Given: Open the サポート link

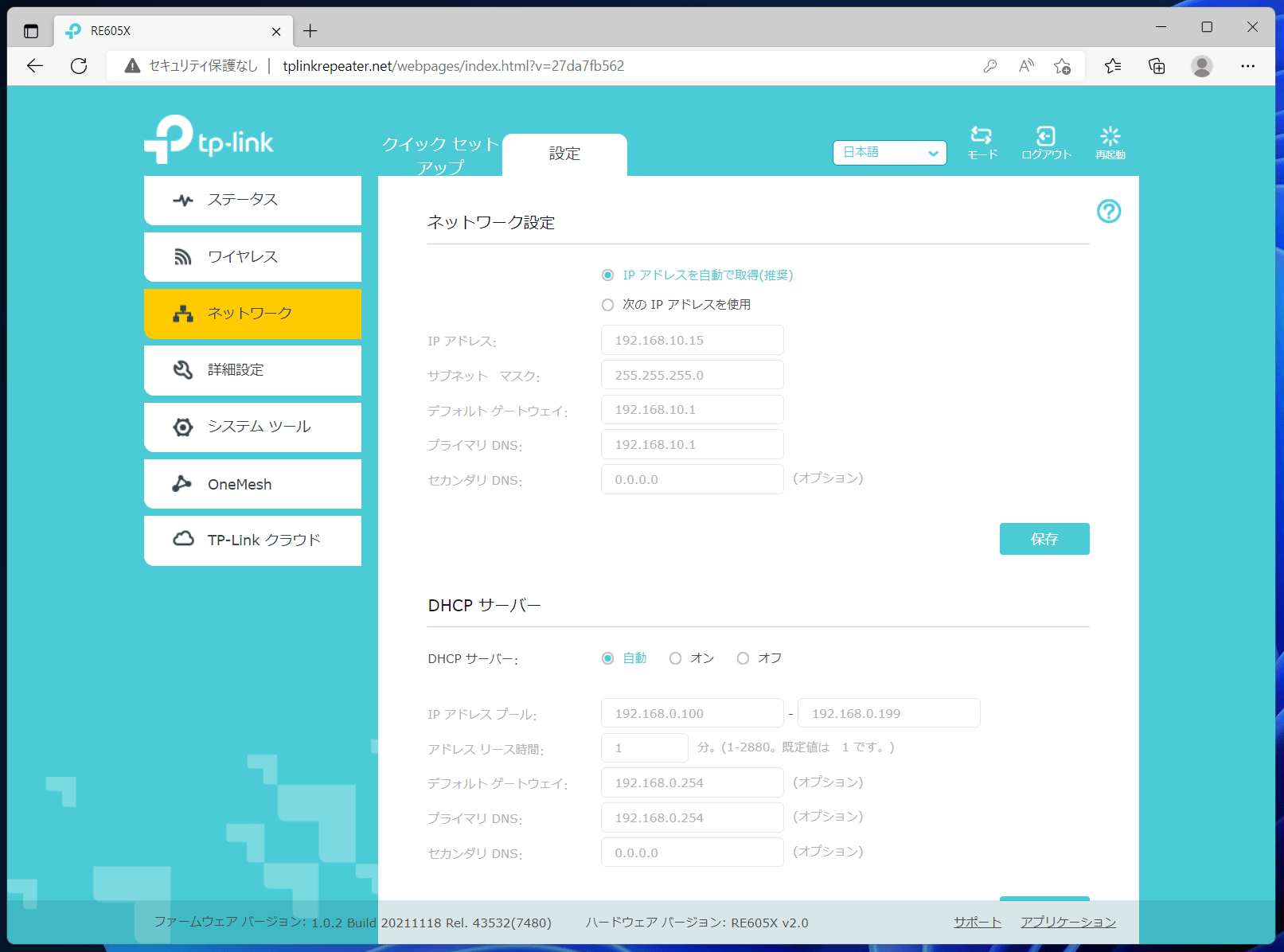Looking at the screenshot, I should coord(978,922).
